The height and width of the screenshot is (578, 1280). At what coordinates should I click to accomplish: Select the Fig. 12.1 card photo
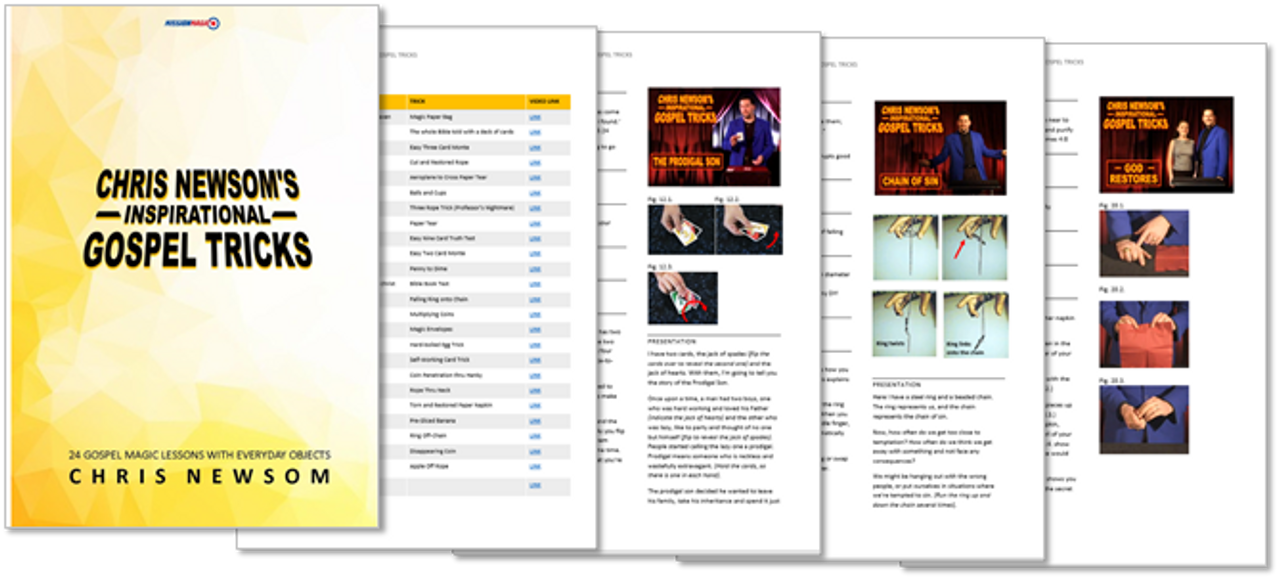679,230
